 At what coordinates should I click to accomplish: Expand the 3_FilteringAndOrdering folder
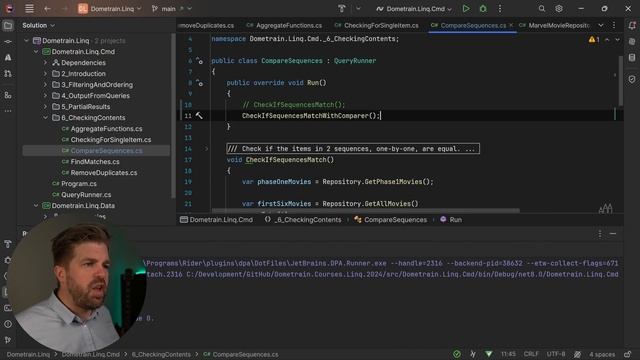pyautogui.click(x=45, y=85)
